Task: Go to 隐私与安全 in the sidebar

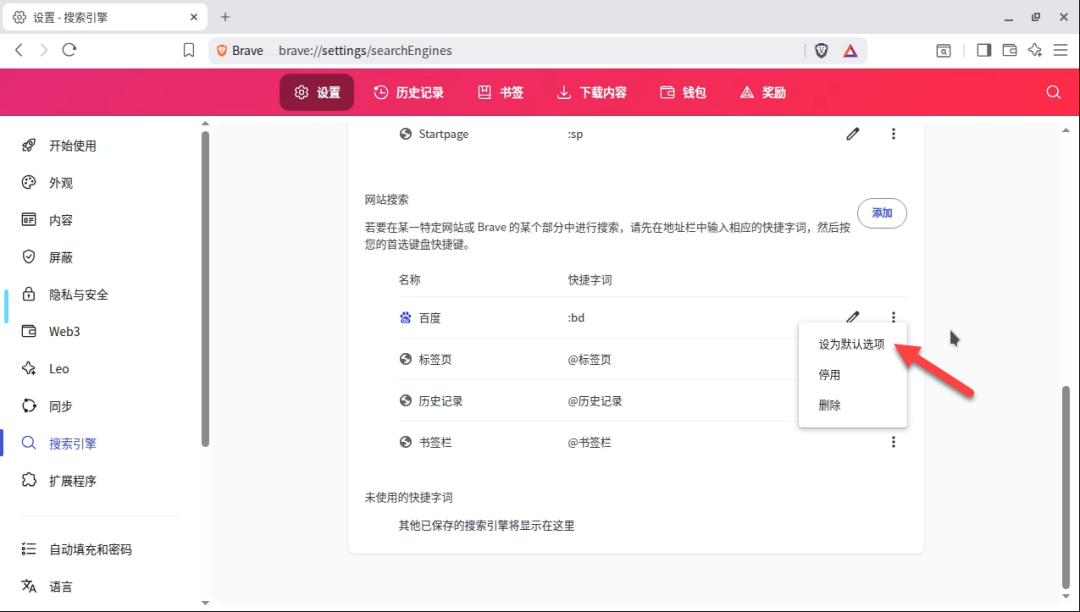Action: 78,295
